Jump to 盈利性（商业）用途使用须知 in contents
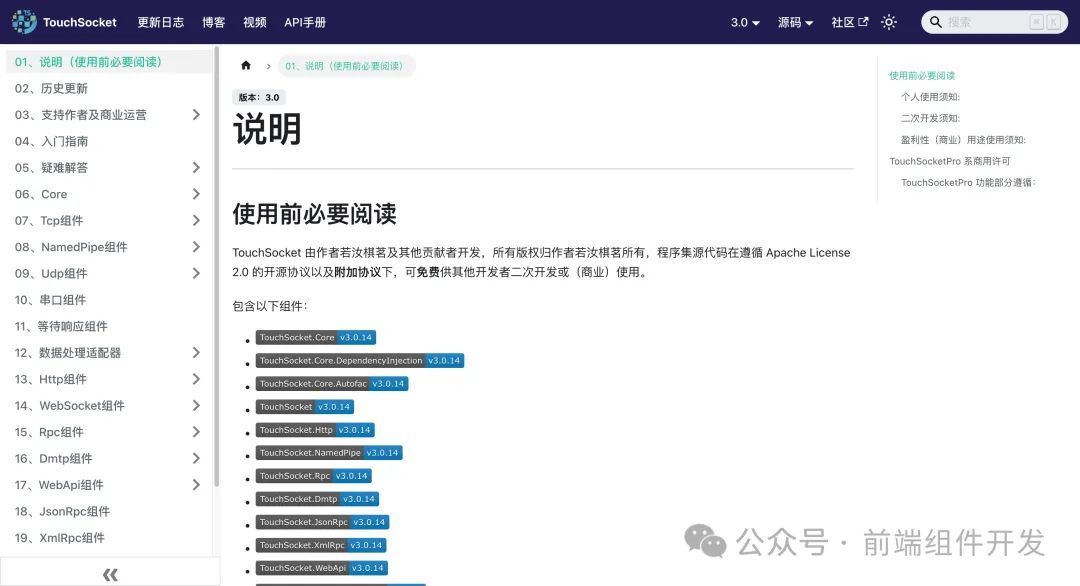Screen dimensions: 1080x586 pos(963,140)
